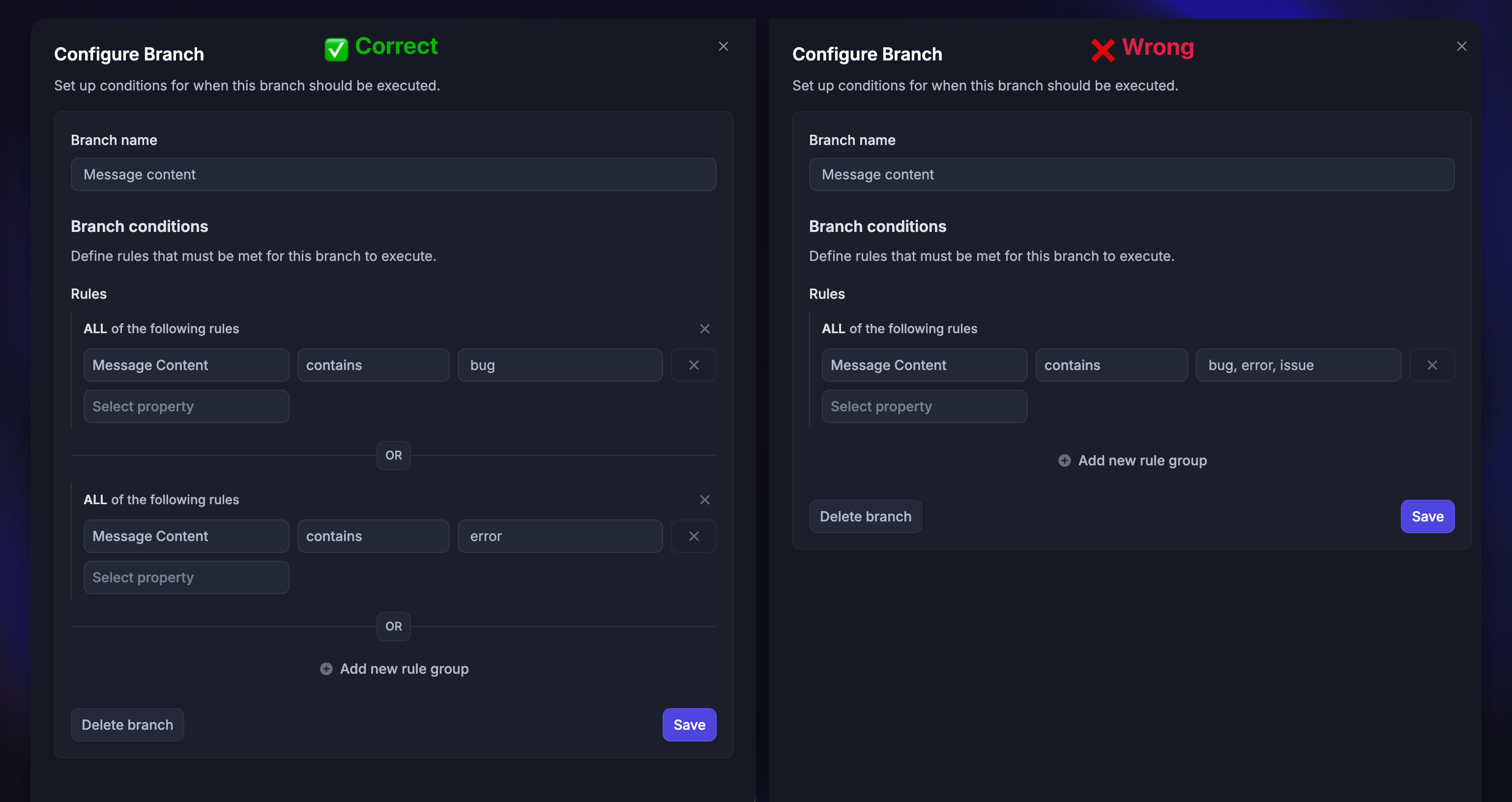Save the branch in left dialog

coord(689,725)
